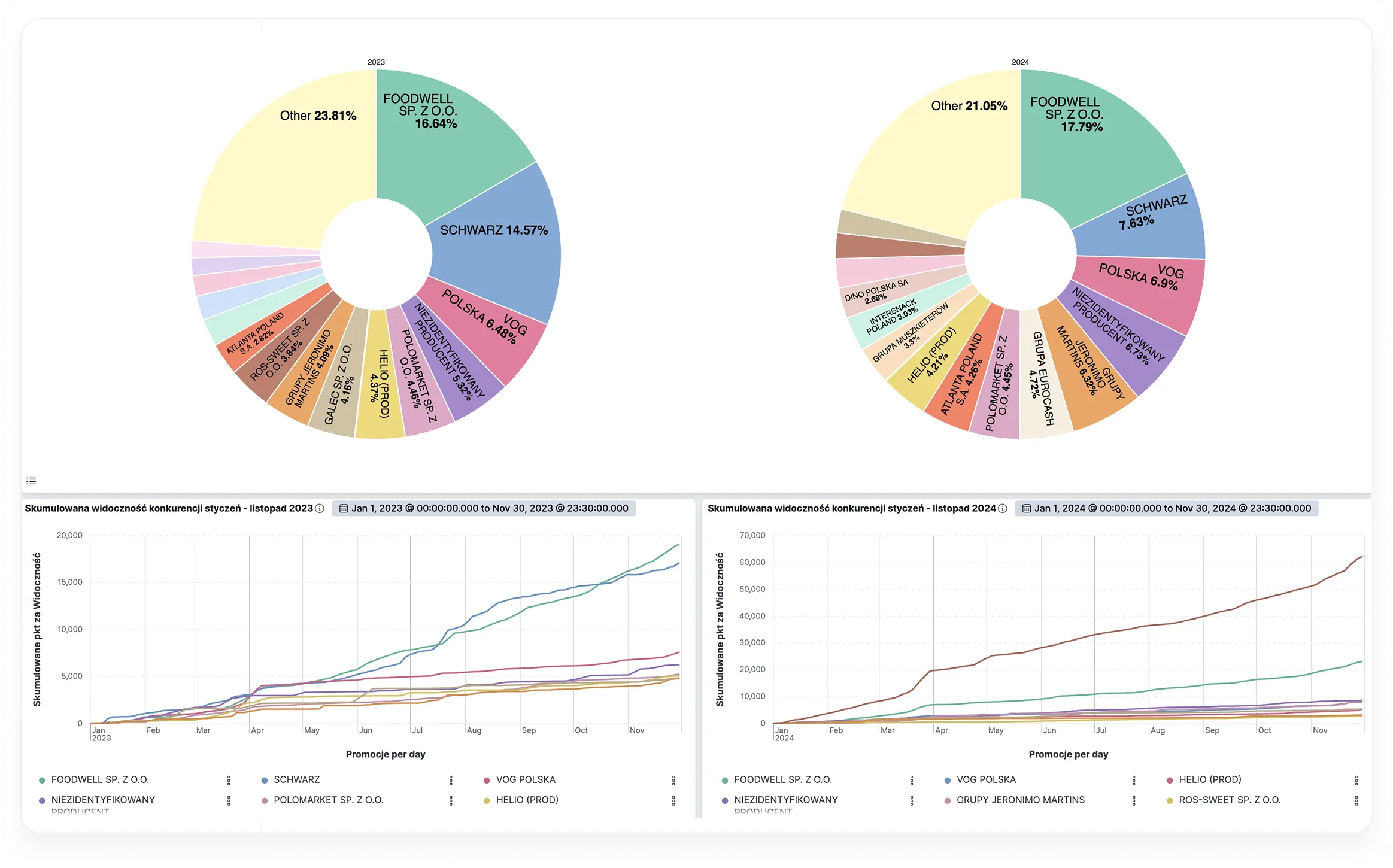1393x868 pixels.
Task: Open options for FOODWELL SP. Z O.O. in 2023 legend
Action: [x=229, y=780]
